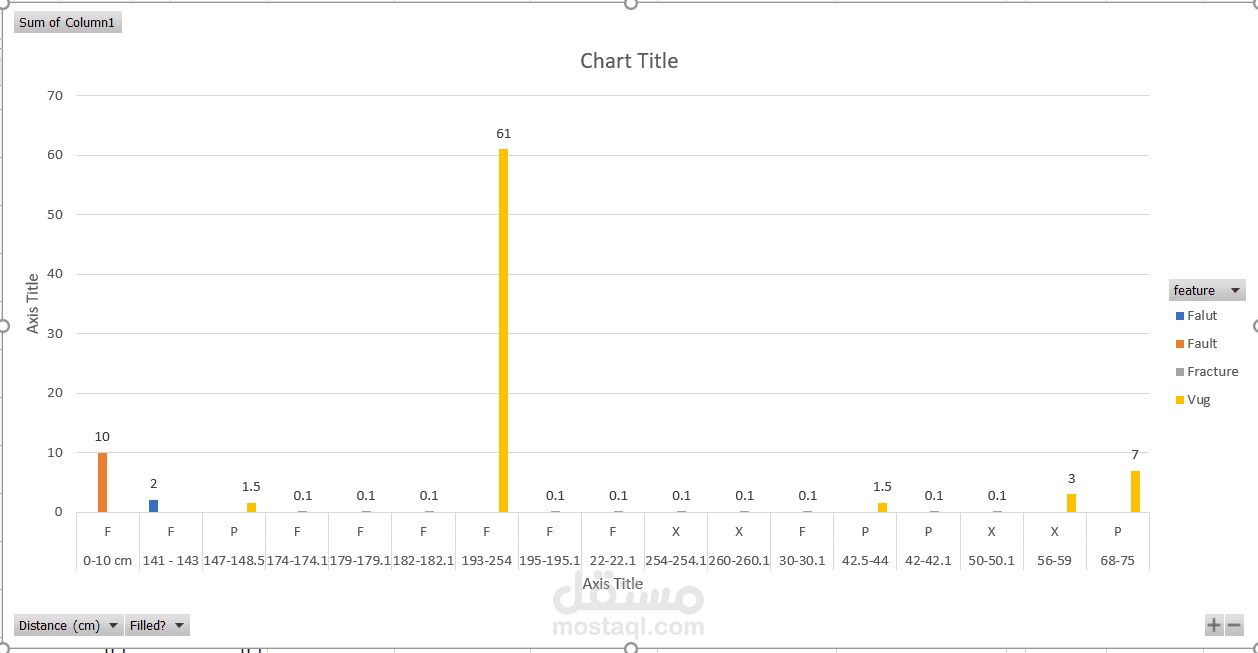This screenshot has height=653, width=1258.
Task: Select the orange Fault legend entry
Action: click(x=1197, y=344)
